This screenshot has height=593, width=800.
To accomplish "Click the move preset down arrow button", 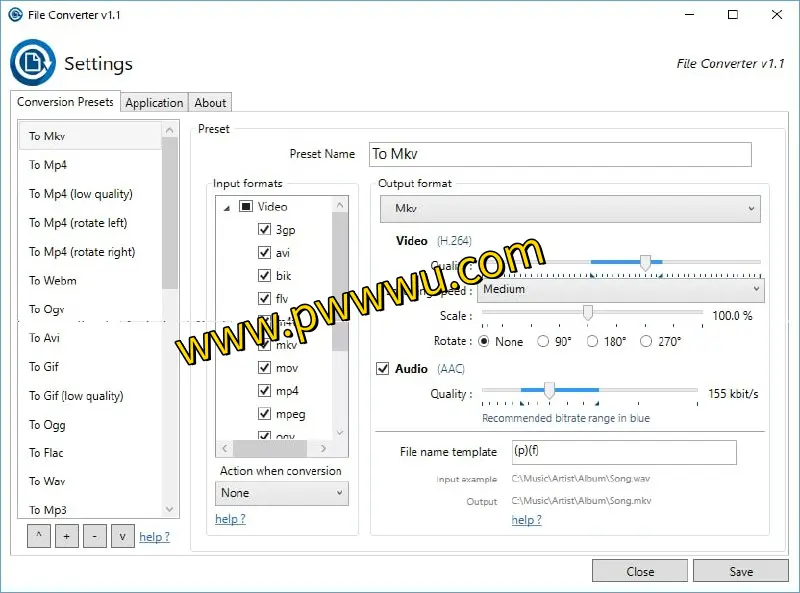I will (122, 536).
